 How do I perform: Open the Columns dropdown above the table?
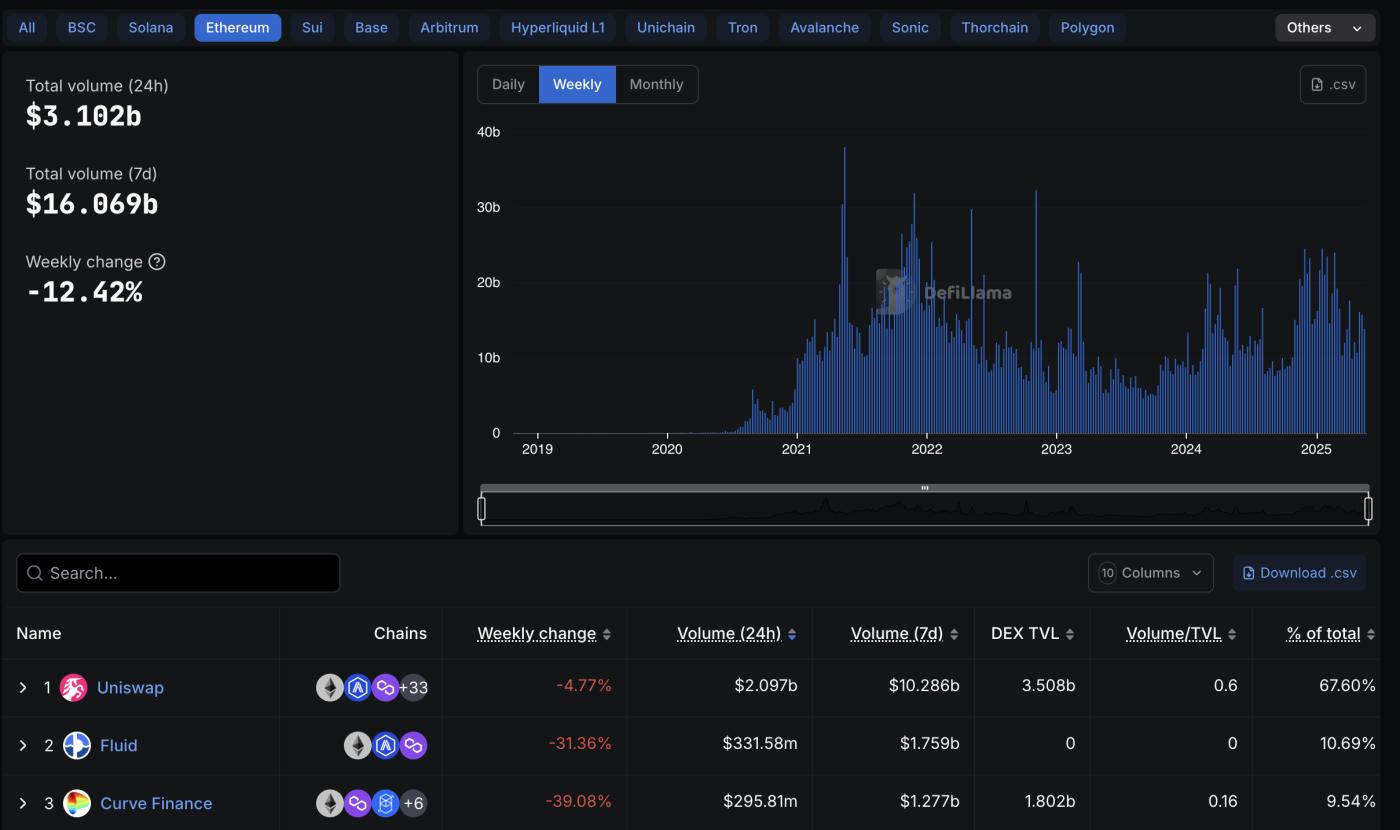tap(1150, 573)
